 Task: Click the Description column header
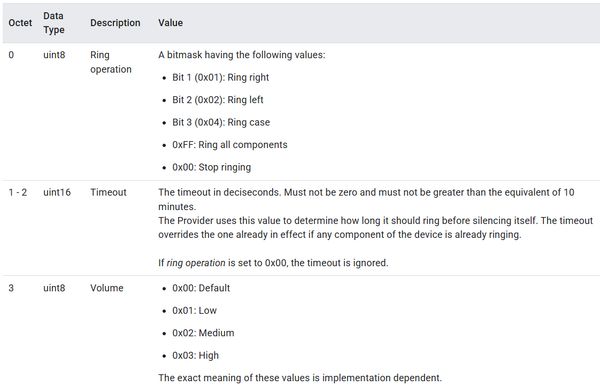coord(115,23)
